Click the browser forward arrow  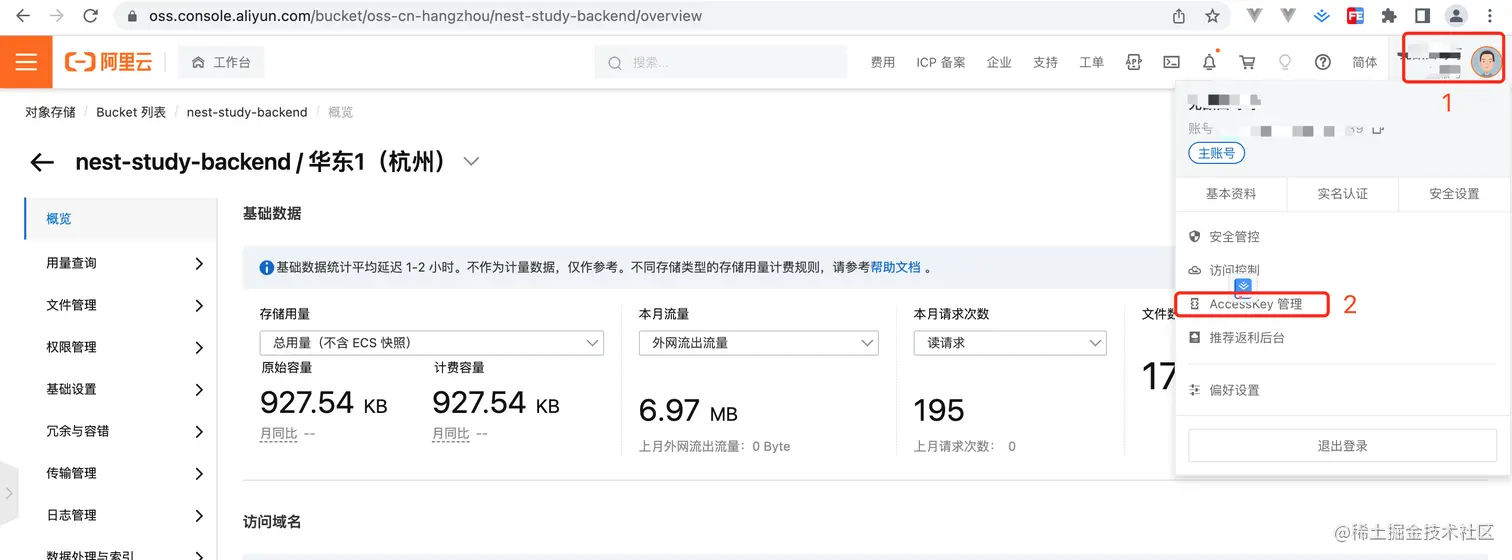point(57,16)
